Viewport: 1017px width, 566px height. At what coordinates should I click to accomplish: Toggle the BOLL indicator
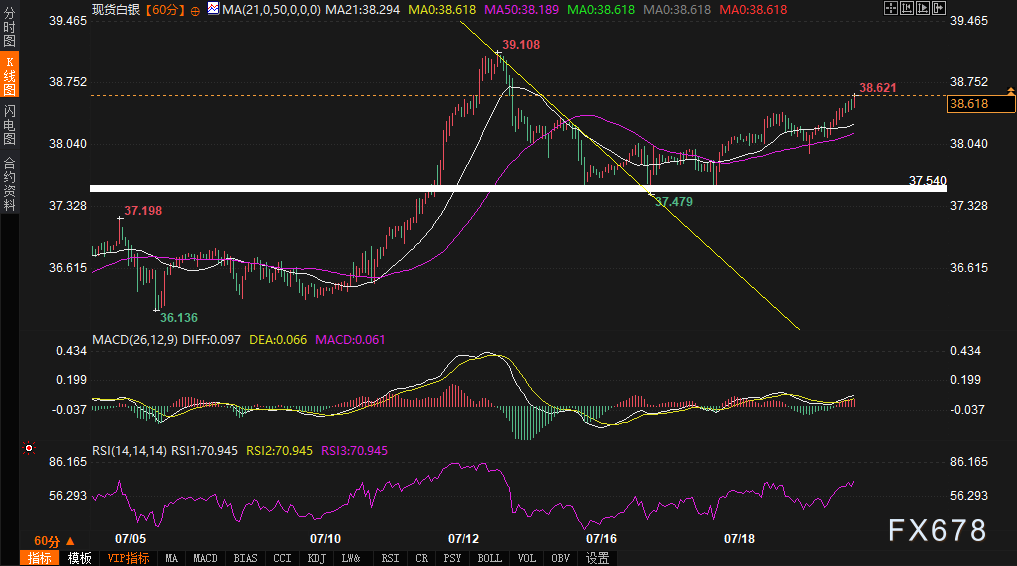click(x=489, y=558)
